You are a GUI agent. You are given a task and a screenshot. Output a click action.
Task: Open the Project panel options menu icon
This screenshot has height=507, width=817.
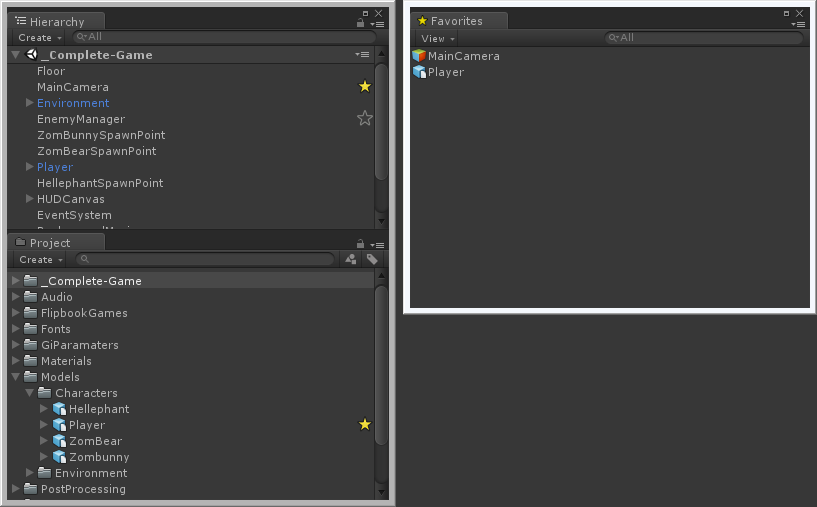click(x=377, y=245)
